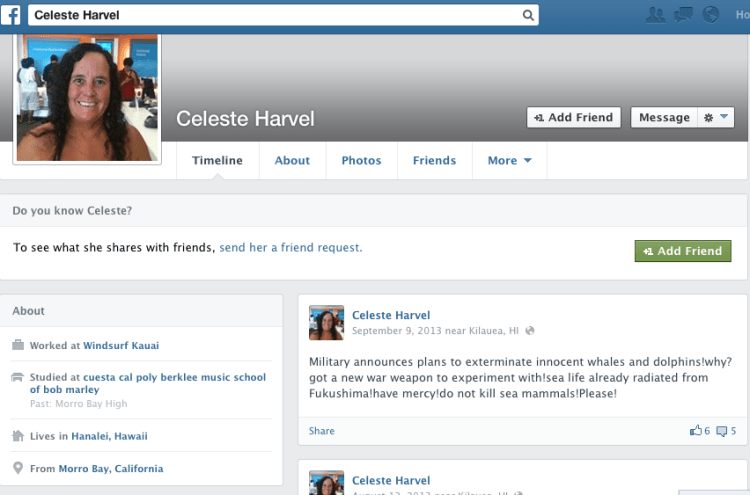Click Share on the whales post
Viewport: 750px width, 495px height.
coord(321,431)
